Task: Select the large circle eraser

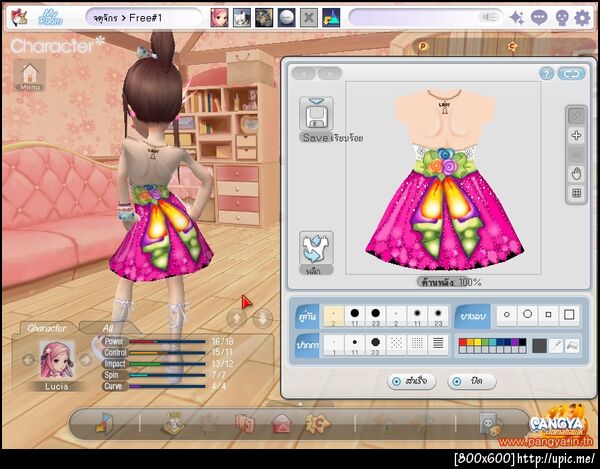Action: click(528, 315)
